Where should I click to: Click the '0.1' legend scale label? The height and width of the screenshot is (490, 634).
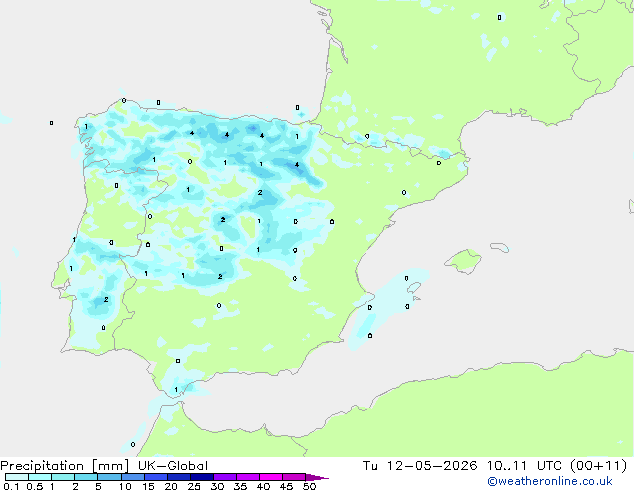coord(11,486)
